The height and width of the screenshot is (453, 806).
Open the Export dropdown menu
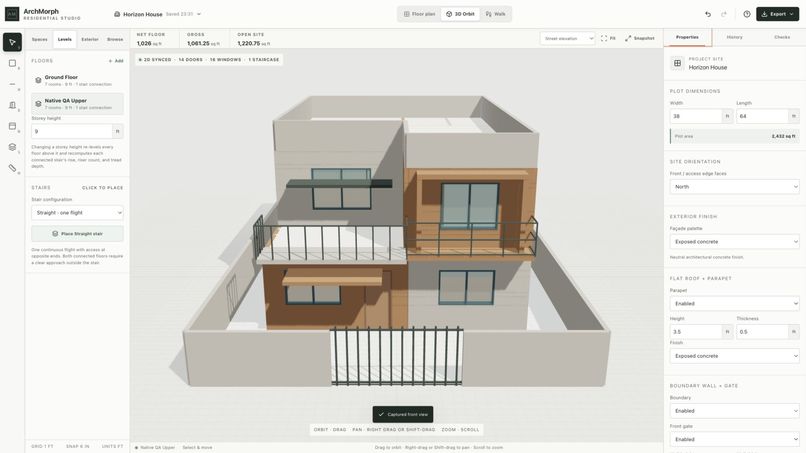click(777, 14)
